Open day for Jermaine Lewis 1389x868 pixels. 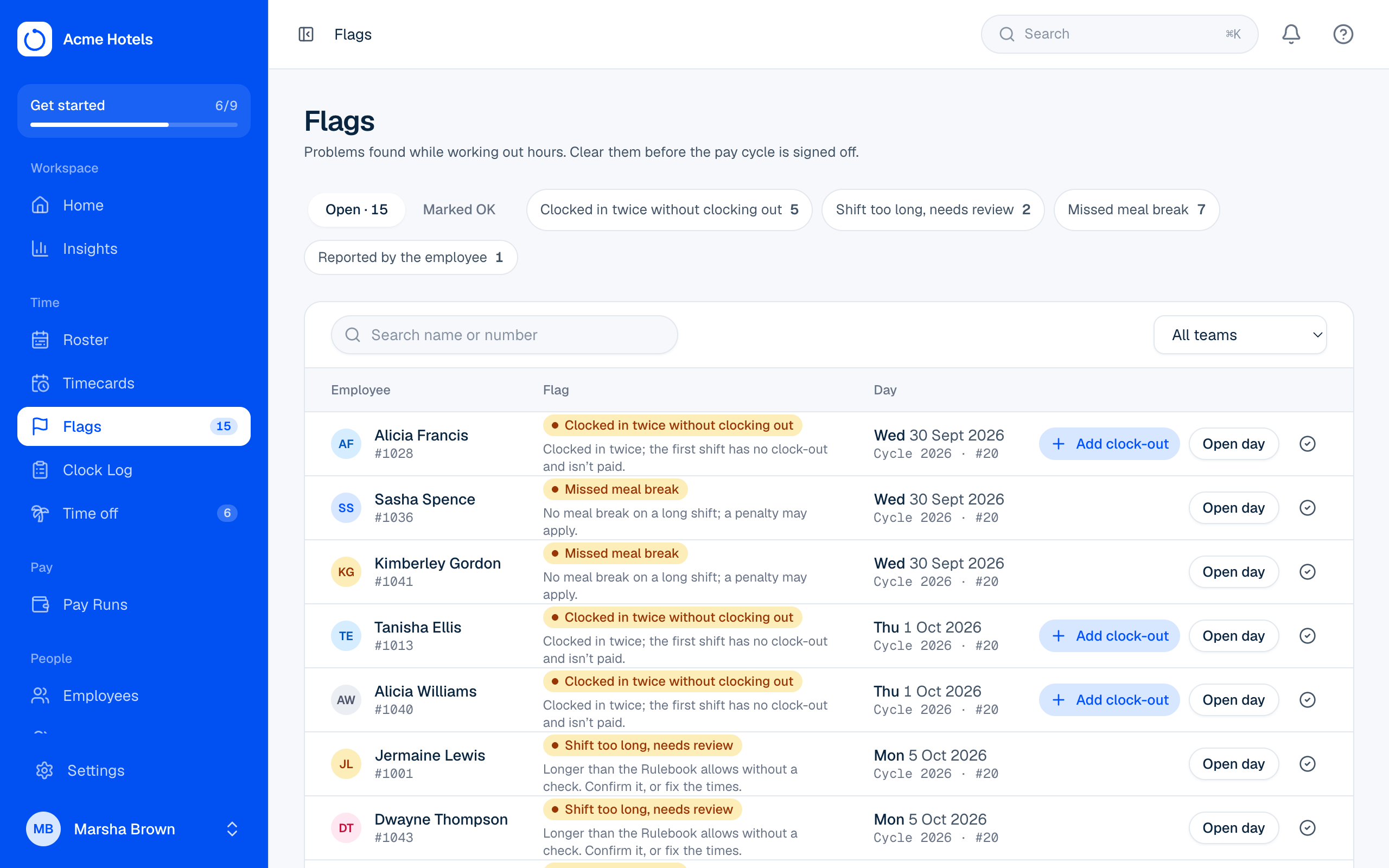1233,764
